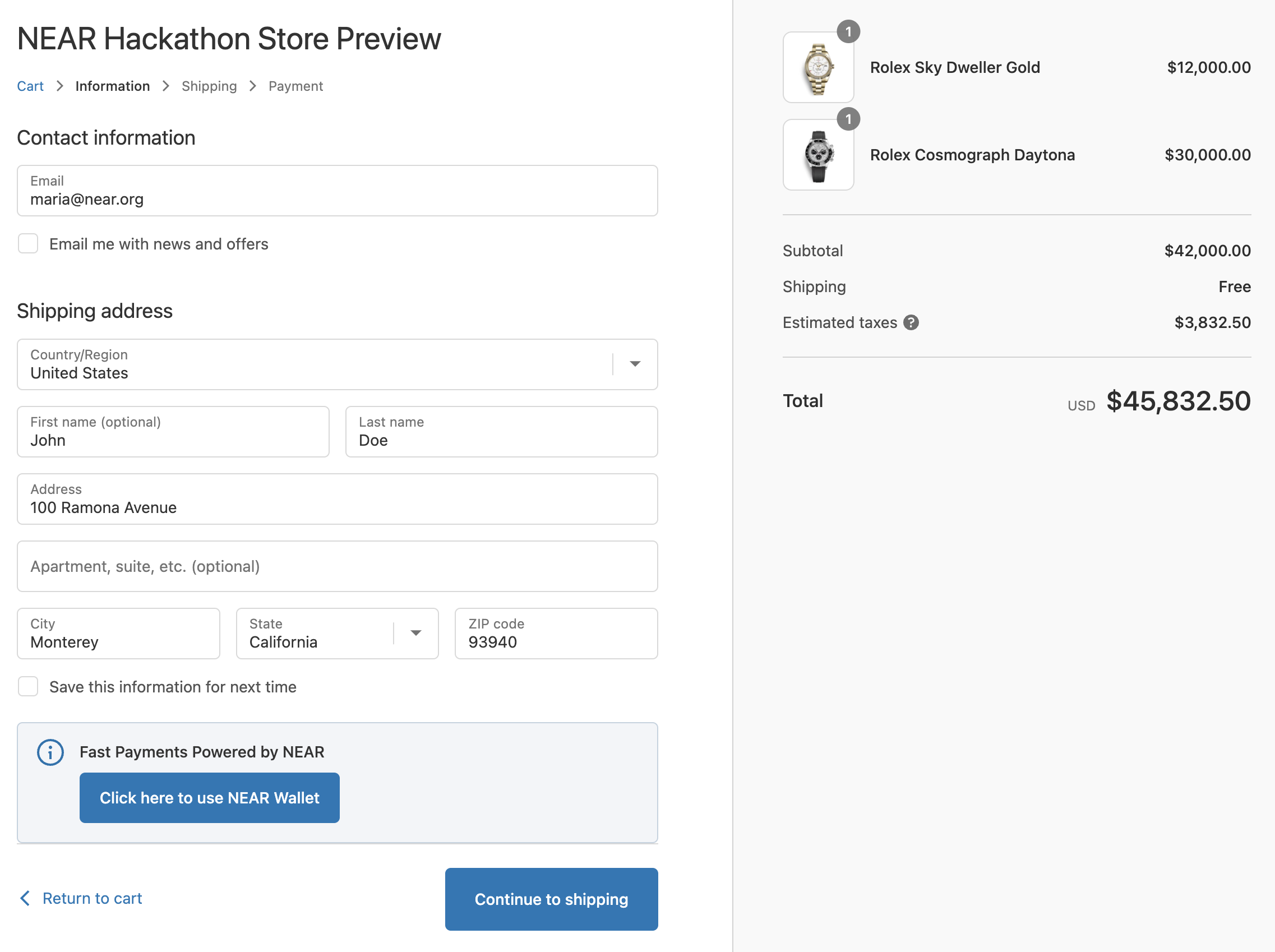Viewport: 1275px width, 952px height.
Task: Go to the Cart breadcrumb link
Action: click(x=30, y=86)
